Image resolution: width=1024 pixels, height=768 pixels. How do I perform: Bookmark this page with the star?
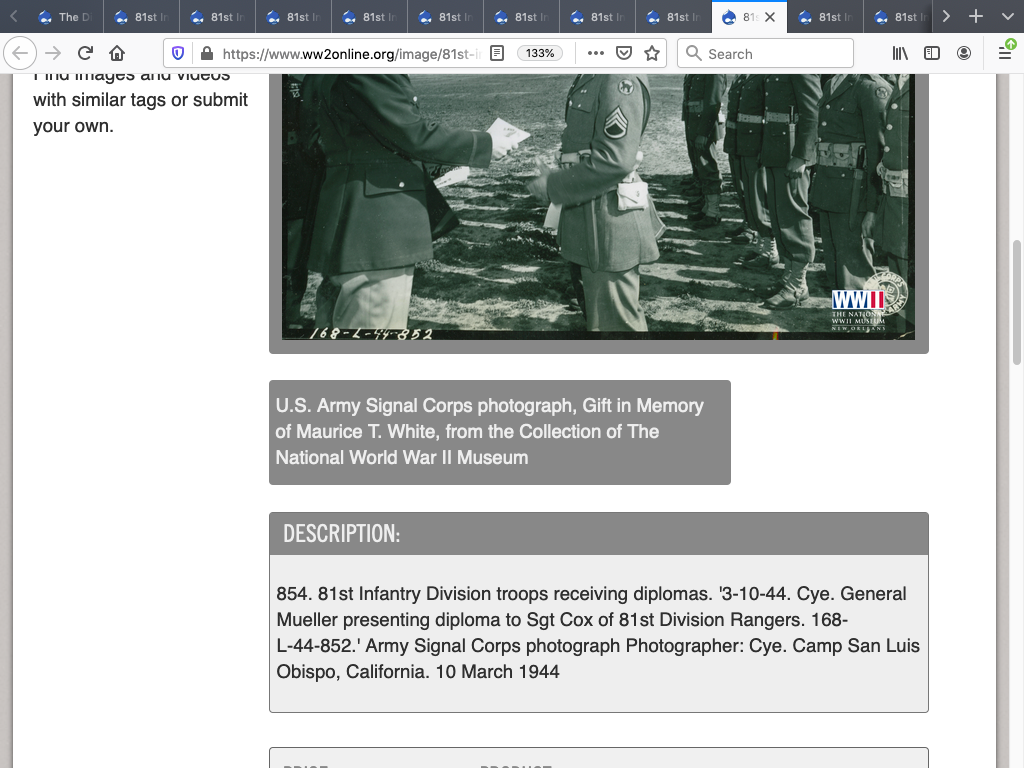652,53
